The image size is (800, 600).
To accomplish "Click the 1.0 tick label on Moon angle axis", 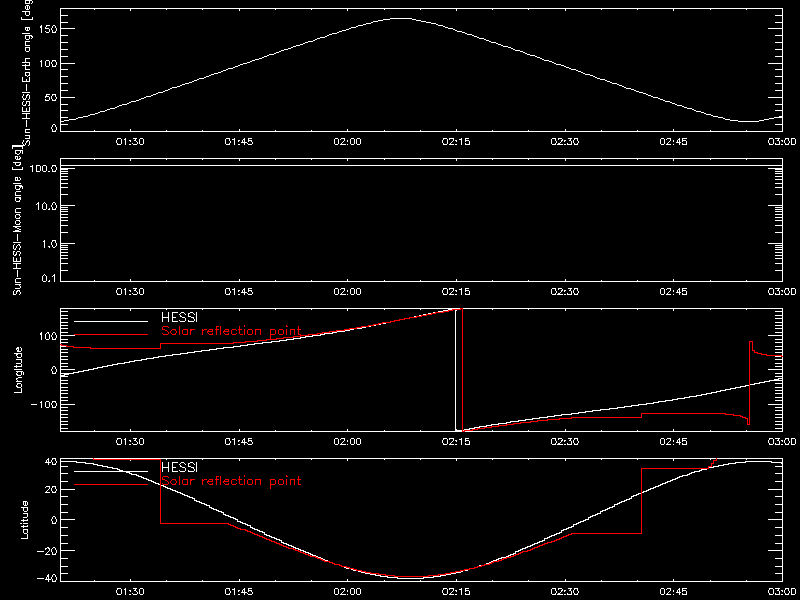I will (x=49, y=243).
